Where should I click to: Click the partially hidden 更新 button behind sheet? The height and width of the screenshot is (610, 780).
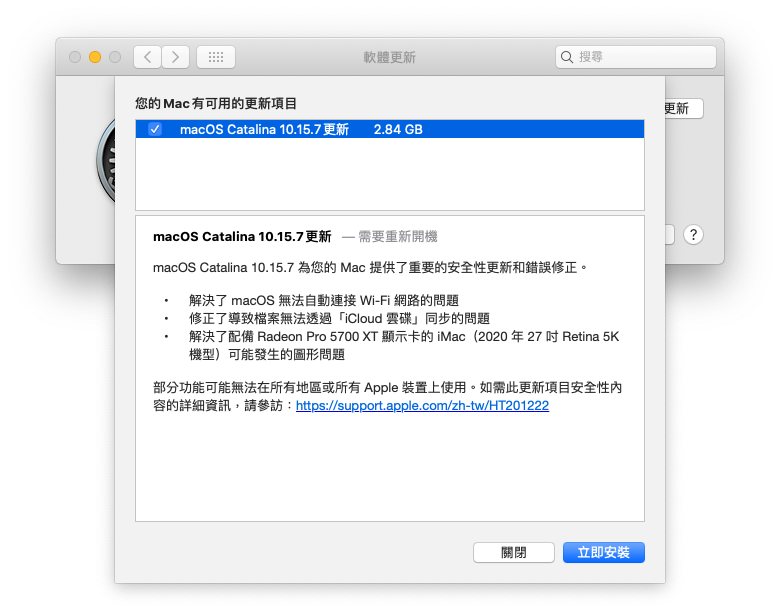pos(684,108)
